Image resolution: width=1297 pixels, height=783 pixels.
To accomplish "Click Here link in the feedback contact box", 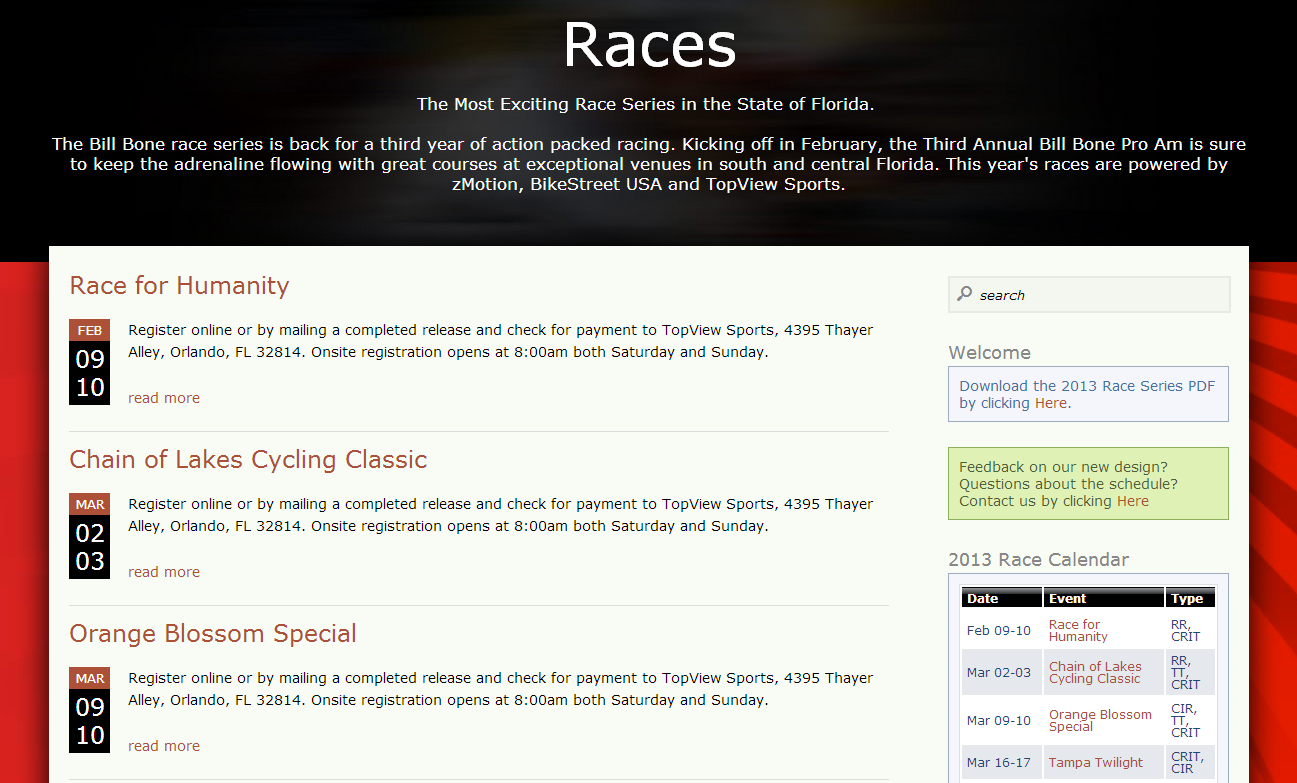I will click(1132, 501).
